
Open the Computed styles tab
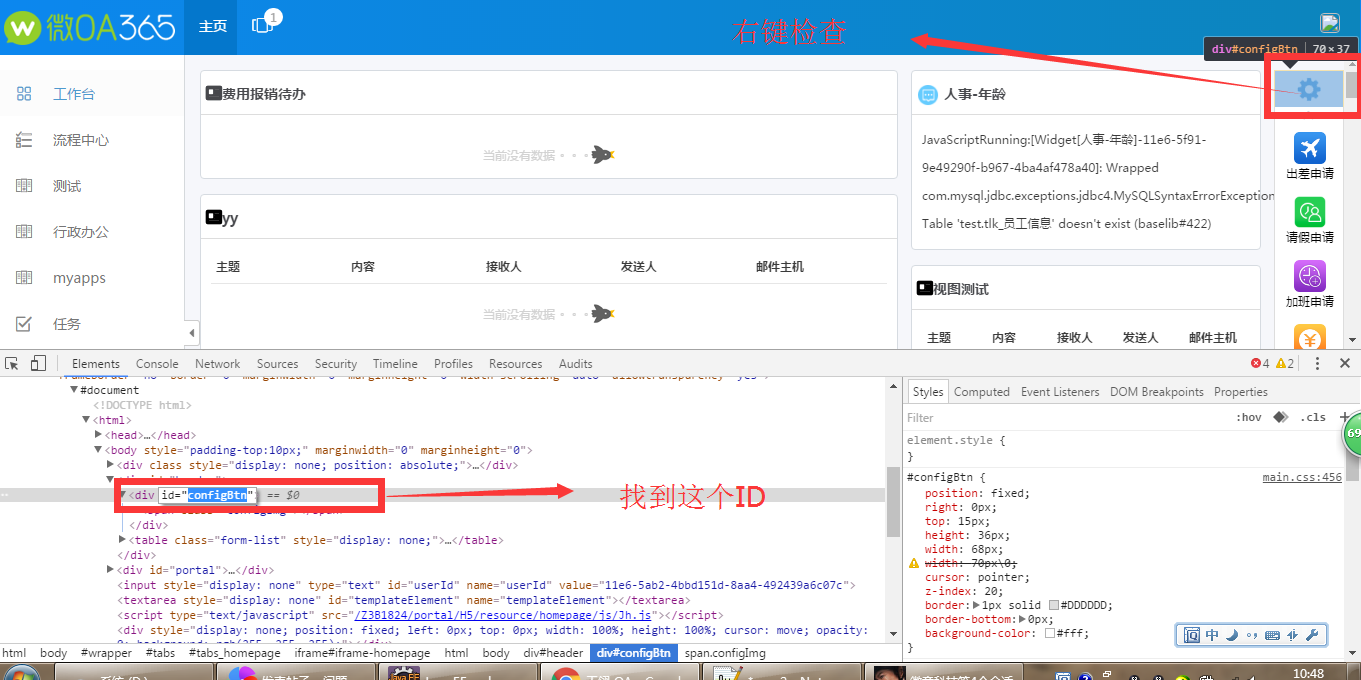point(982,392)
